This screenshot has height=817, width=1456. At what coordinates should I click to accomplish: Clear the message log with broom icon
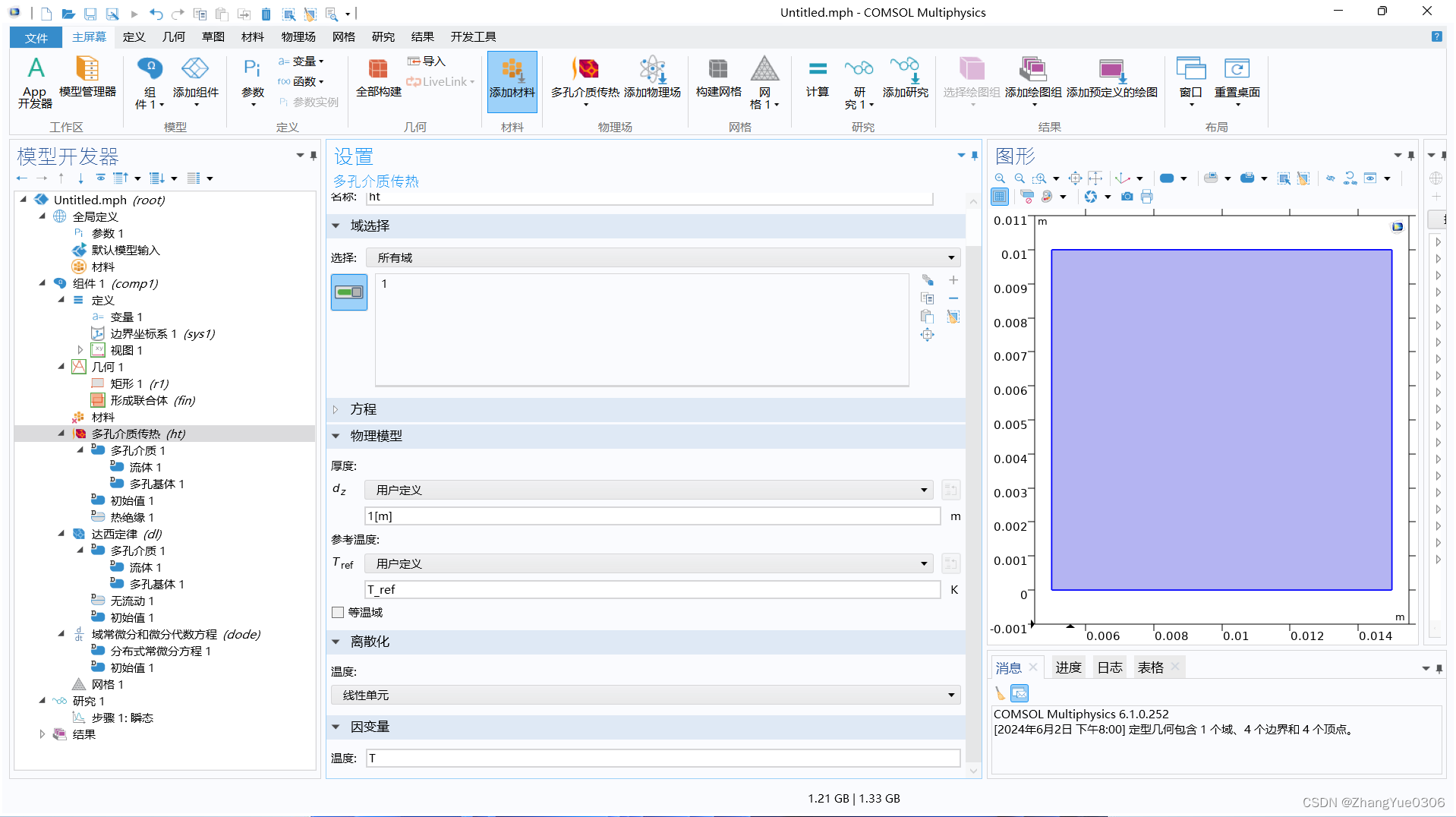[1000, 692]
